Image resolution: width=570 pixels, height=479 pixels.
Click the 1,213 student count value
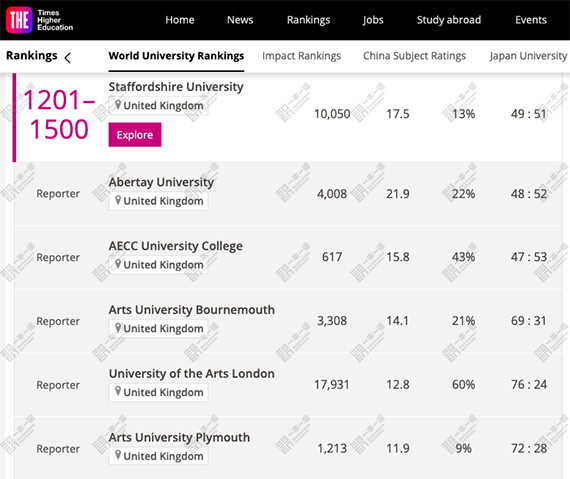pos(332,448)
